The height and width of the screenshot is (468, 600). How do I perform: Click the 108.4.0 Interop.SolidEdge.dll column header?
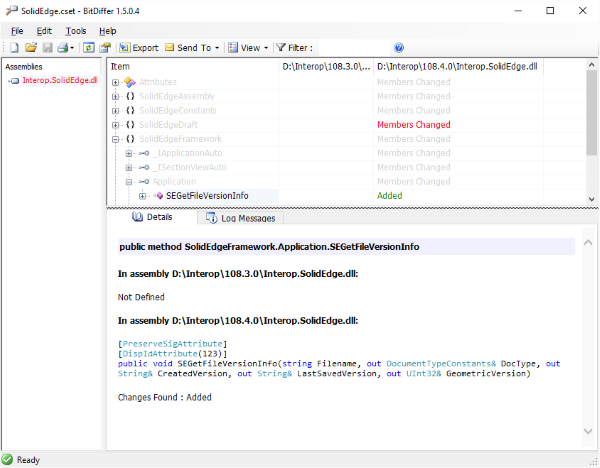click(458, 67)
